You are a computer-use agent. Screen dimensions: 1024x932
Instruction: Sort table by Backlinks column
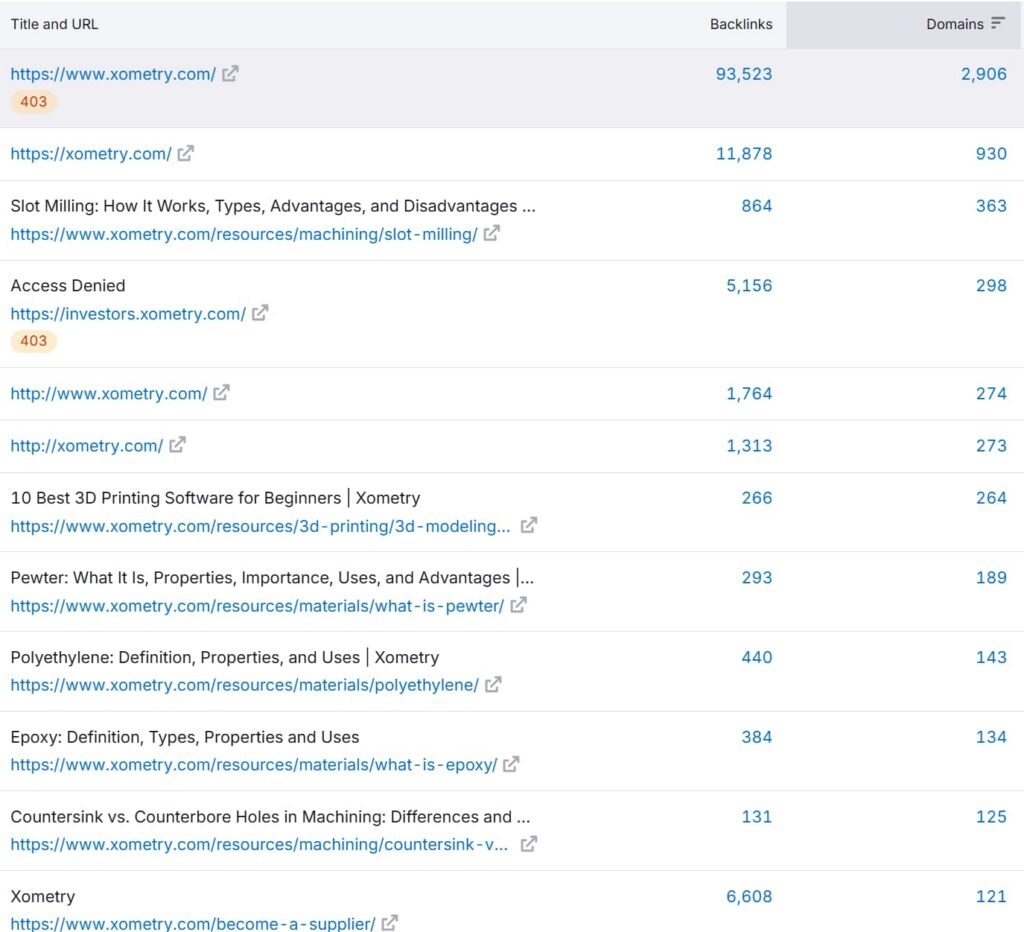[x=741, y=24]
